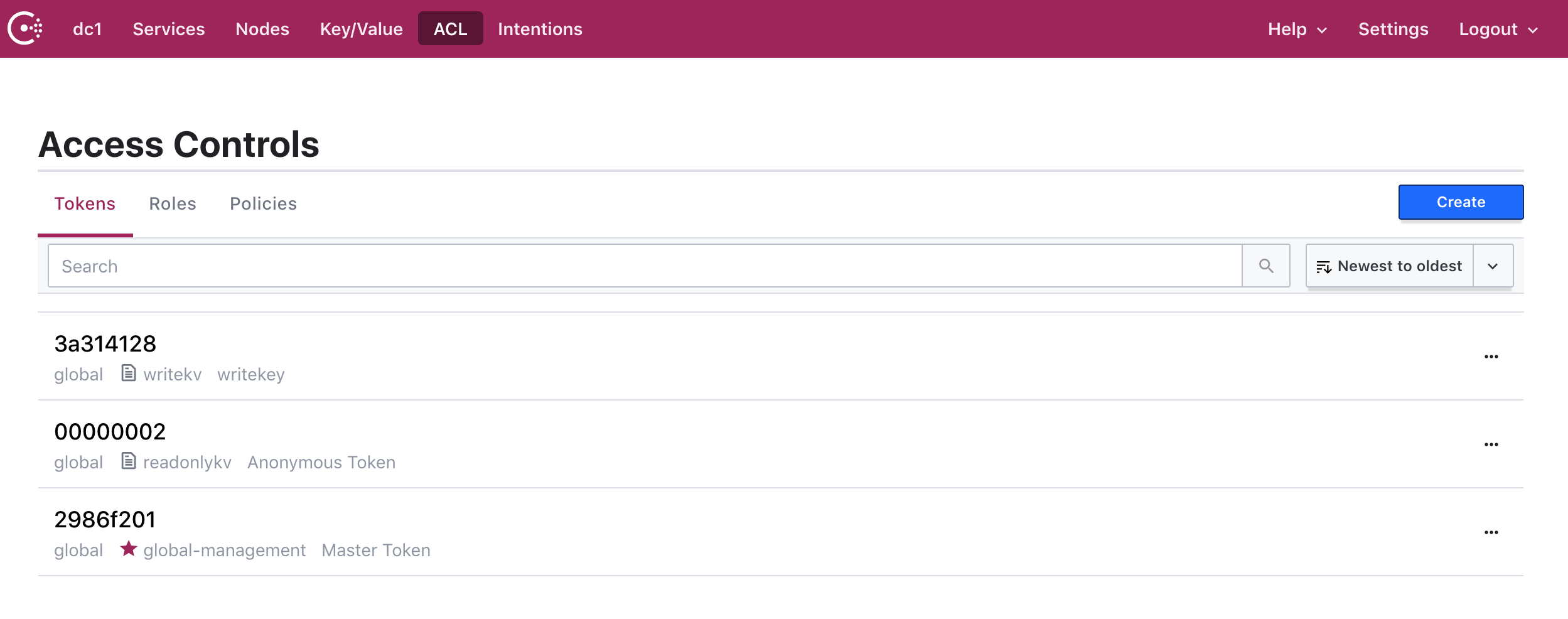
Task: Expand the Help dropdown menu
Action: (1297, 30)
